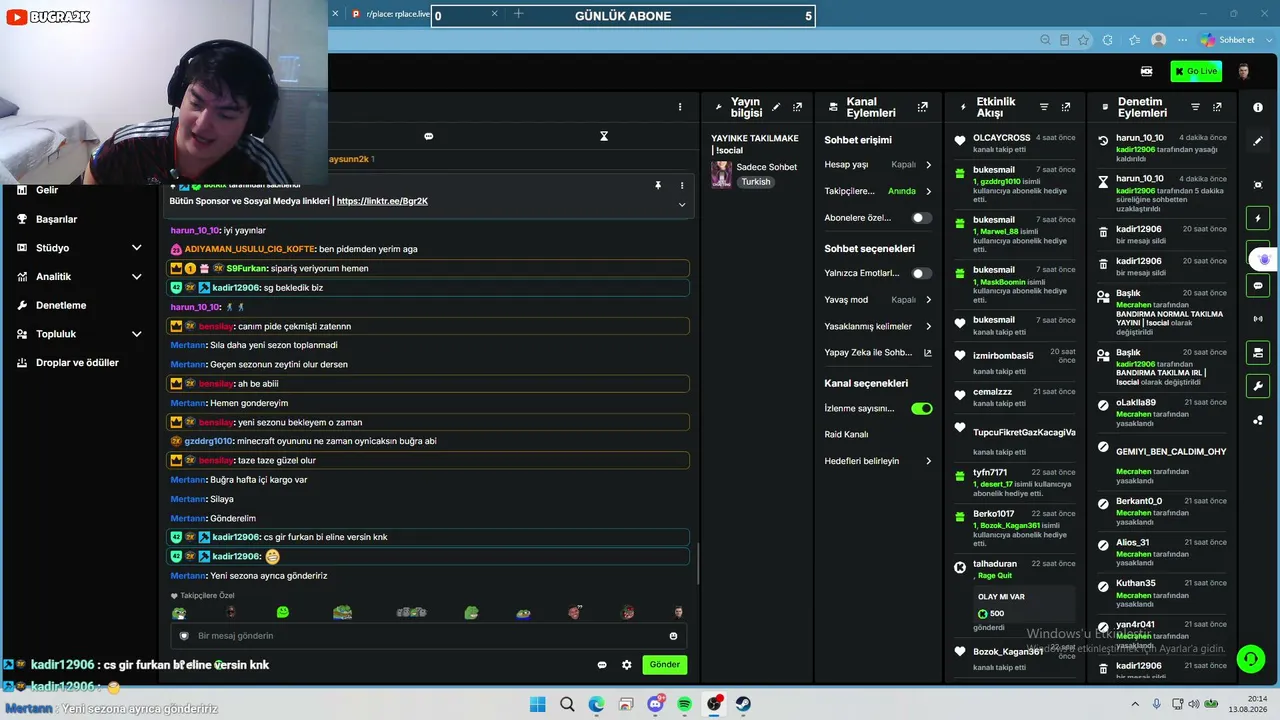Screen dimensions: 1280x720
Task: Open a new browser tab
Action: (518, 14)
